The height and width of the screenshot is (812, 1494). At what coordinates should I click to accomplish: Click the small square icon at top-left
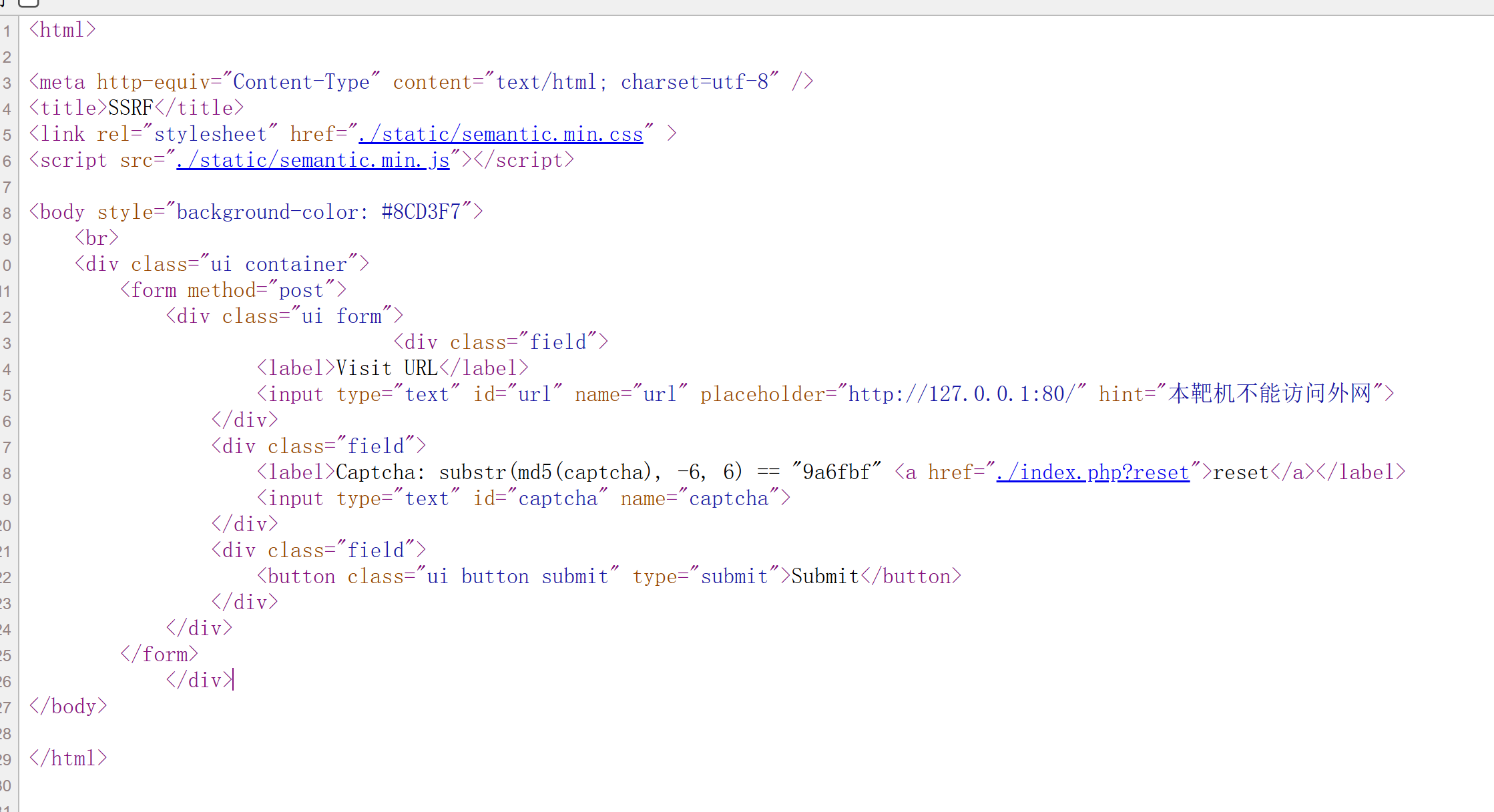point(27,4)
